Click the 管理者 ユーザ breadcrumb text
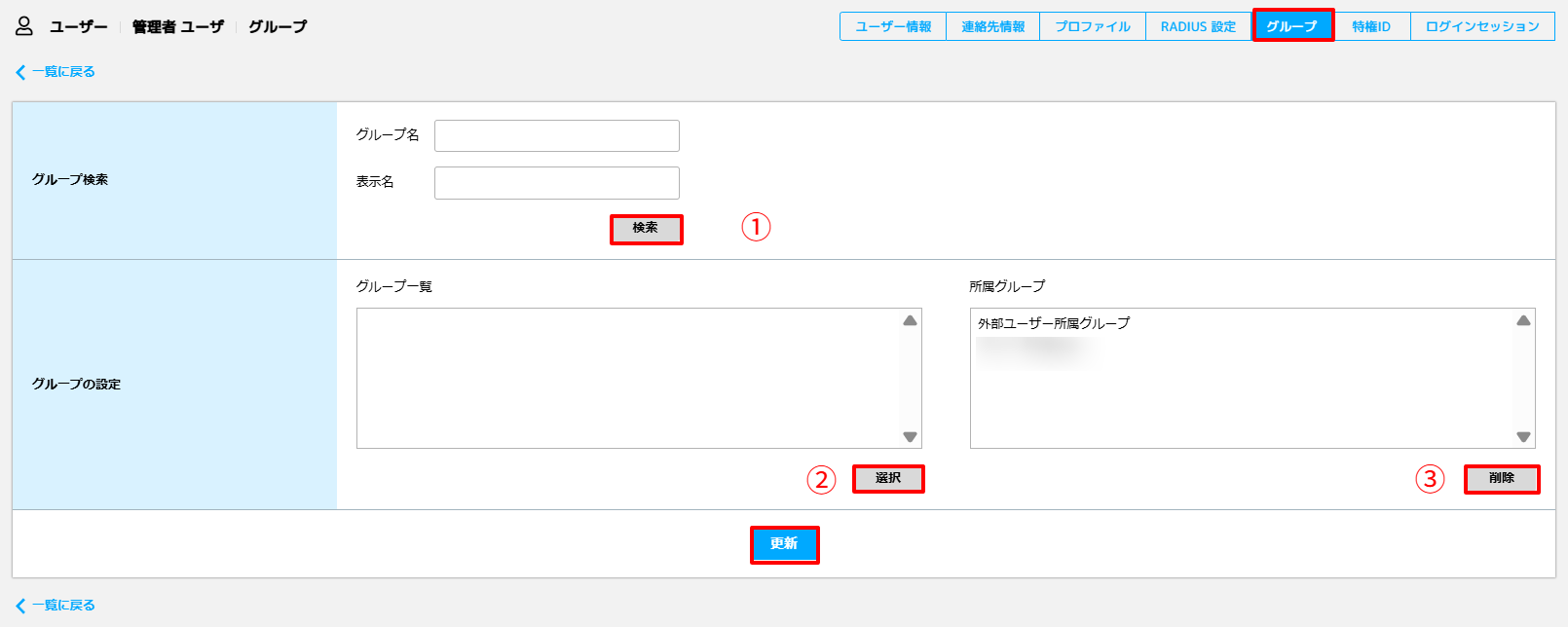 coord(178,27)
